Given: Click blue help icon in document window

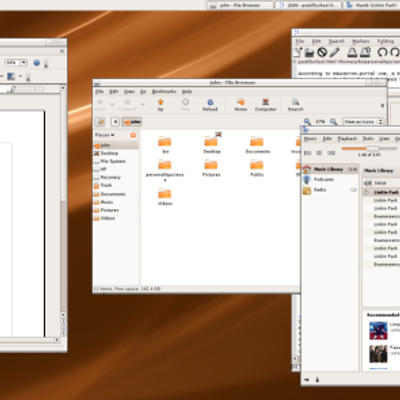Looking at the screenshot, I should tap(37, 63).
